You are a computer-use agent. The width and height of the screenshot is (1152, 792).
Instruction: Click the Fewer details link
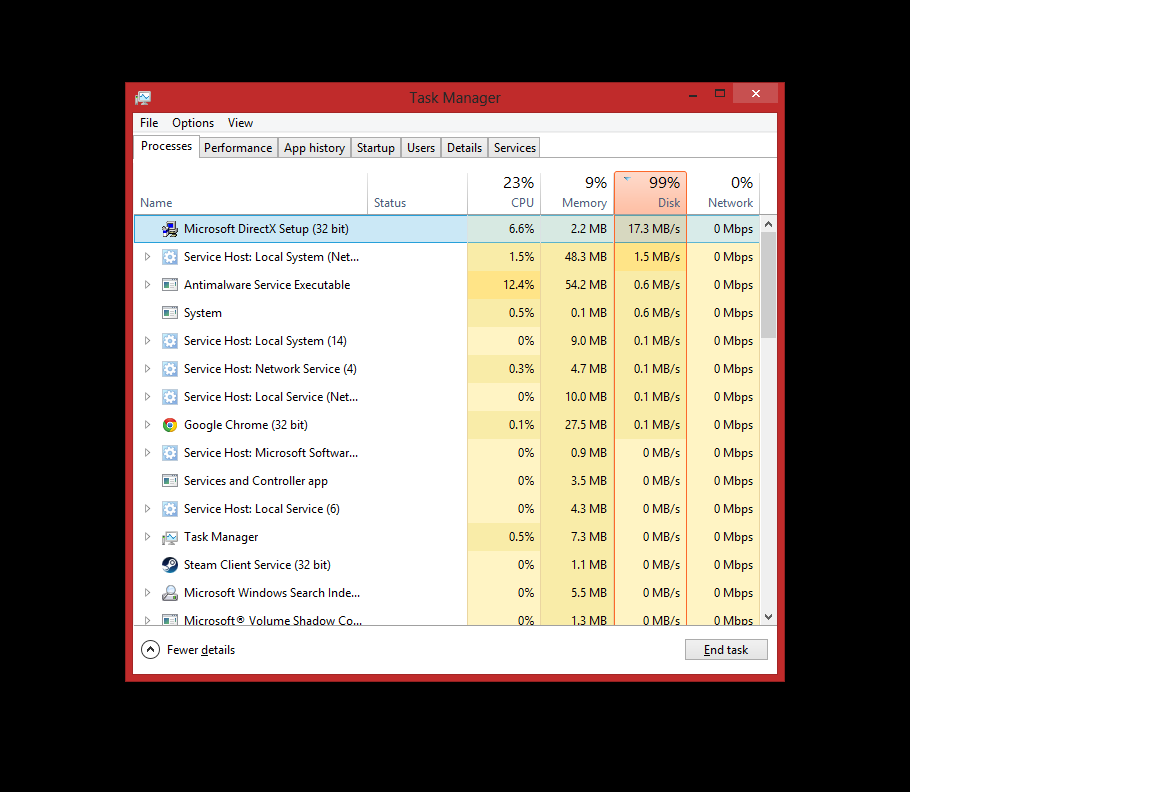coord(201,650)
